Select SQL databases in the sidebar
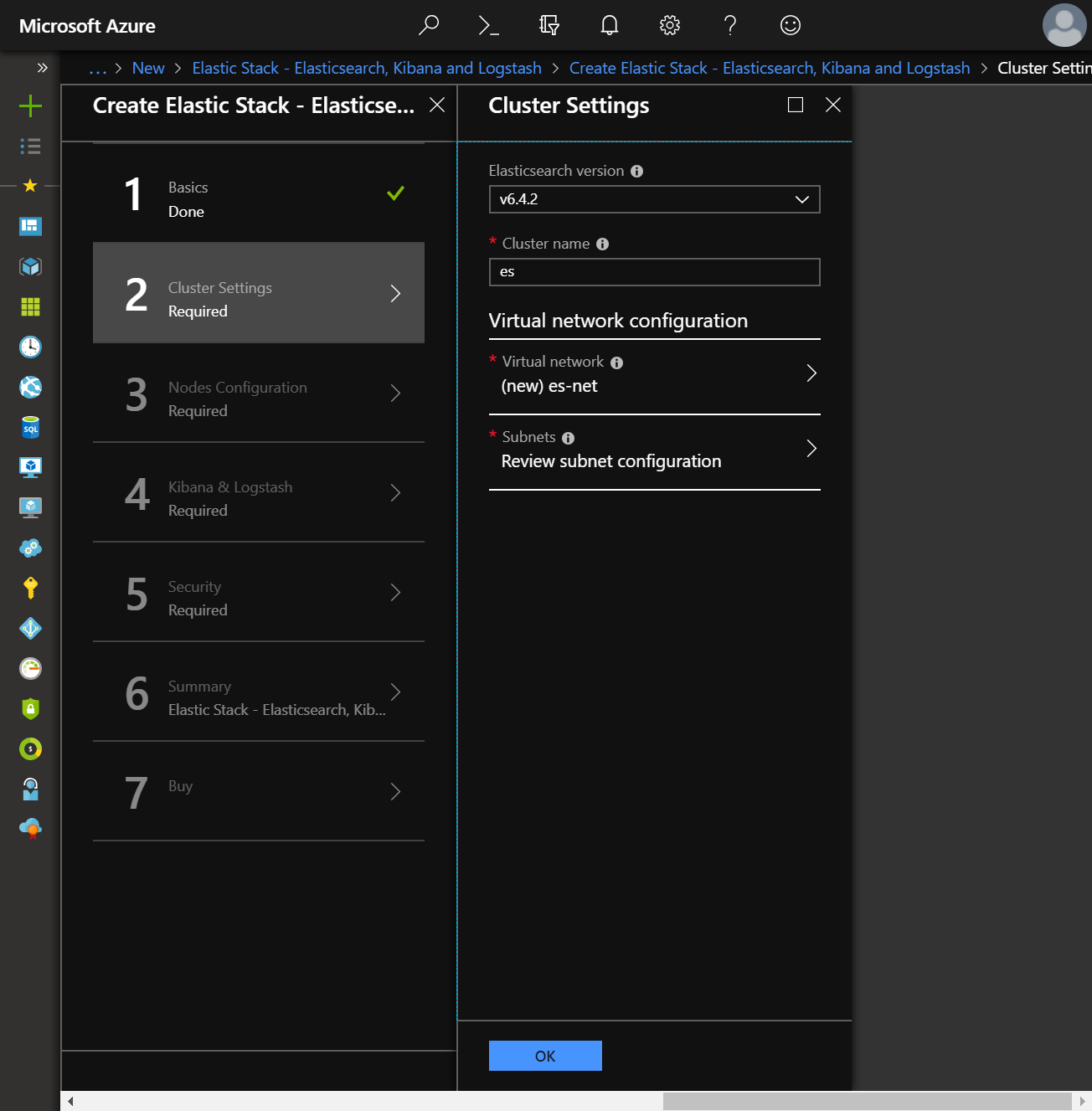This screenshot has width=1092, height=1111. click(x=30, y=427)
